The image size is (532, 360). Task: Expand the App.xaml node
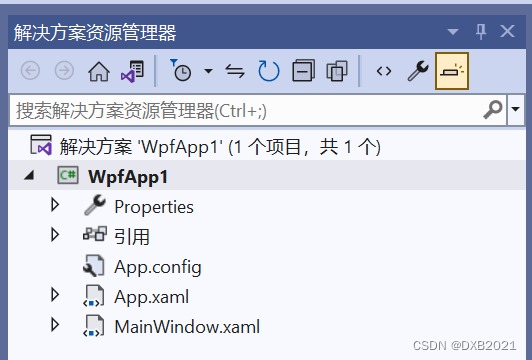click(x=55, y=295)
